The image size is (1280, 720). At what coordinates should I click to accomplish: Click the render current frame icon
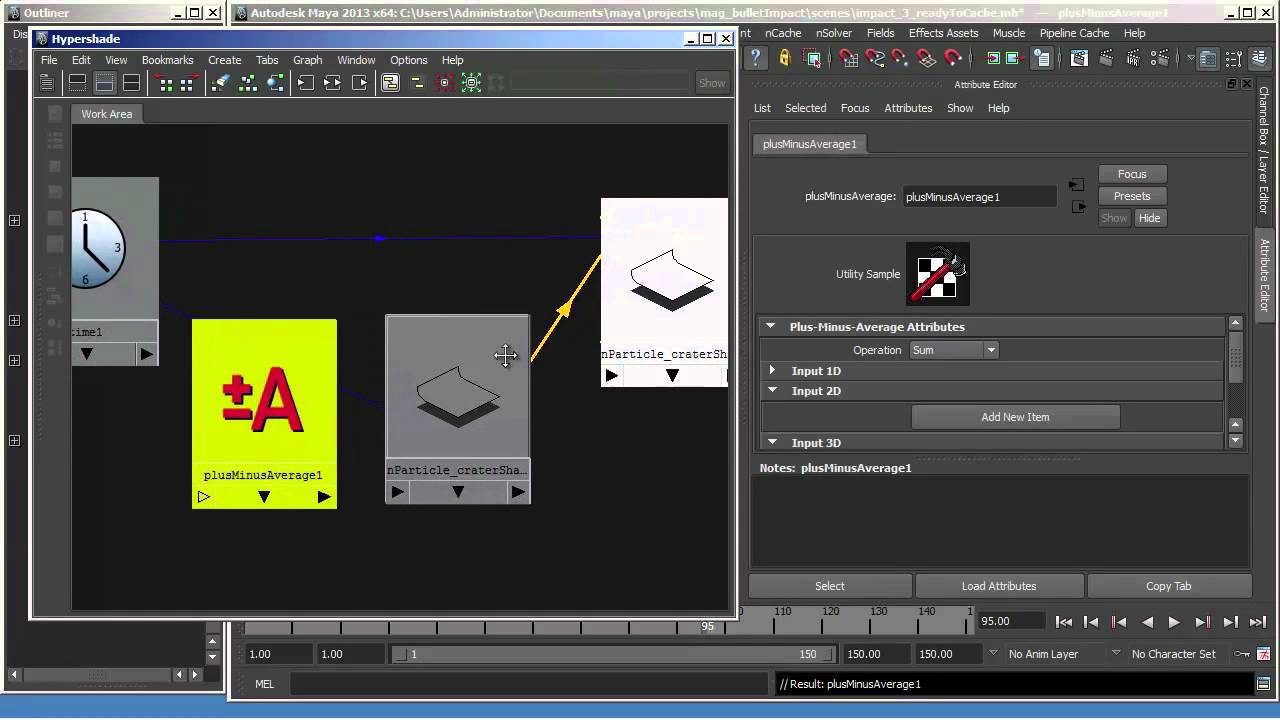1105,58
